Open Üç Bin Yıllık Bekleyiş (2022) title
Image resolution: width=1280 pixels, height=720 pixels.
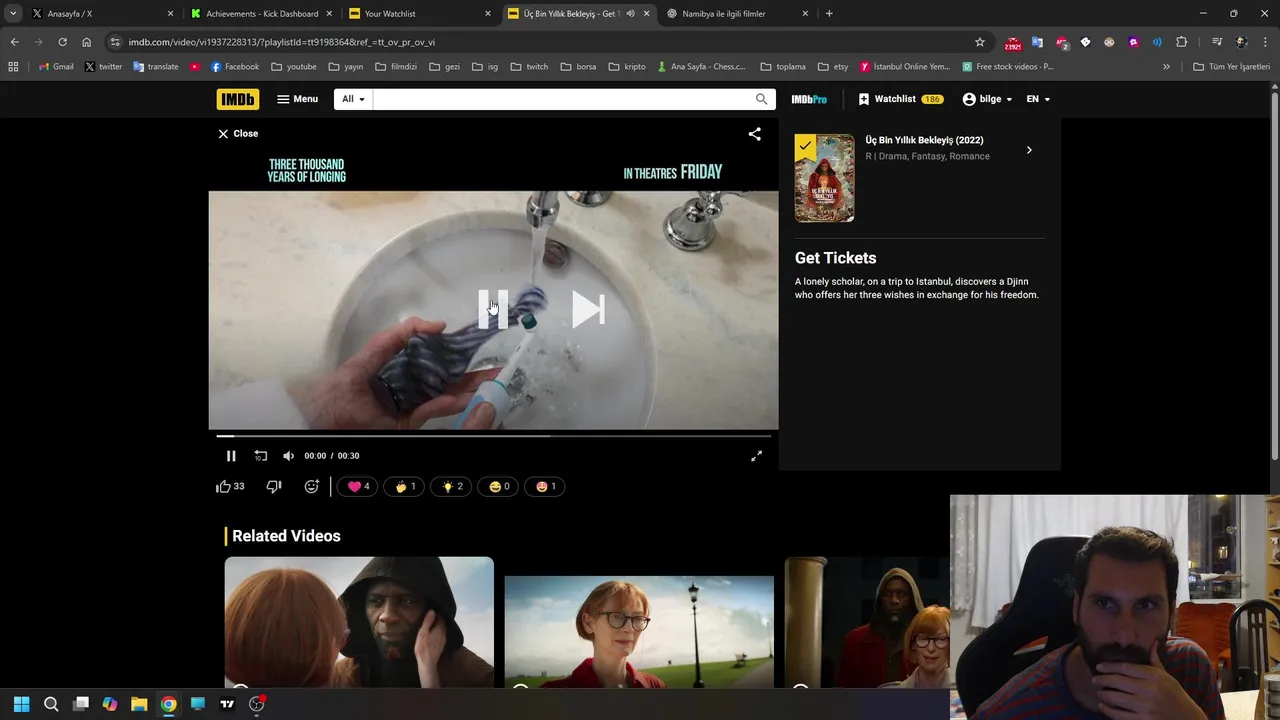pyautogui.click(x=924, y=140)
